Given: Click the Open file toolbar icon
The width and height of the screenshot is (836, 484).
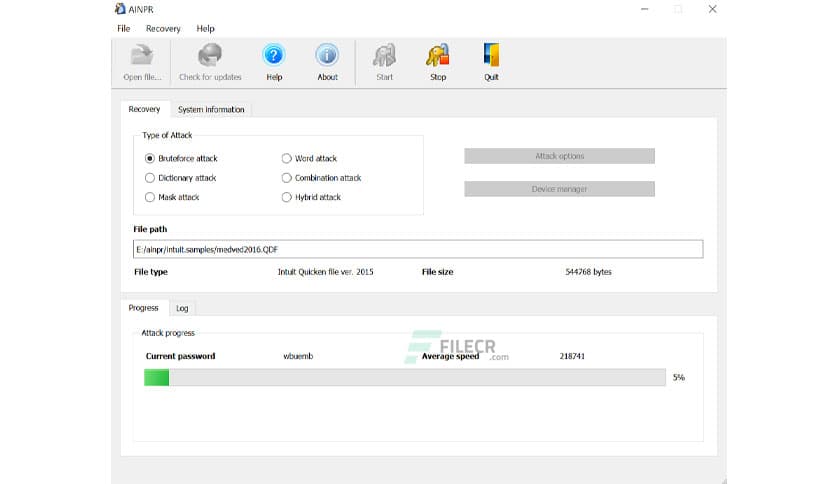Looking at the screenshot, I should pos(142,55).
